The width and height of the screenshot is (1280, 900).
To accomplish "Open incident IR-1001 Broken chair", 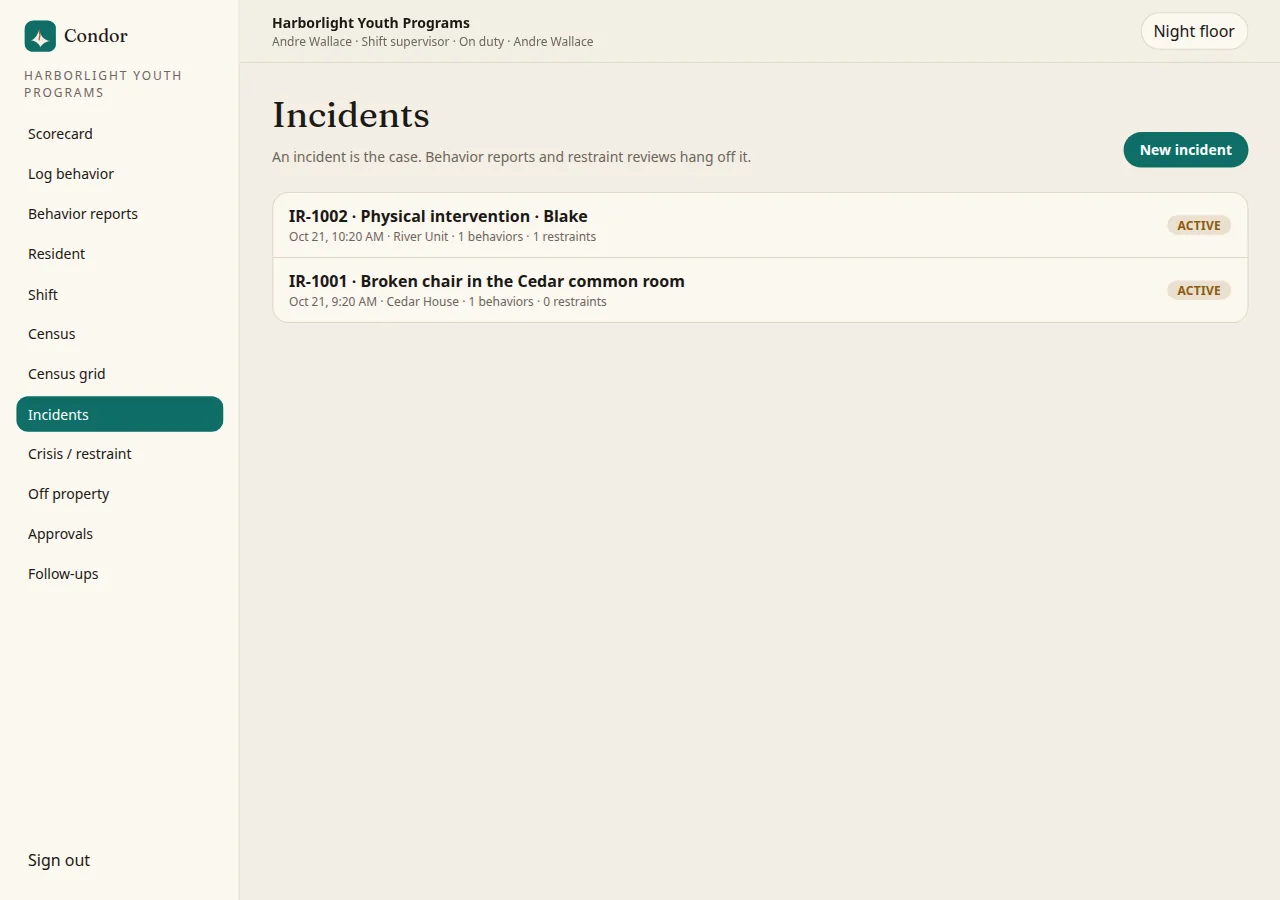I will [x=760, y=290].
